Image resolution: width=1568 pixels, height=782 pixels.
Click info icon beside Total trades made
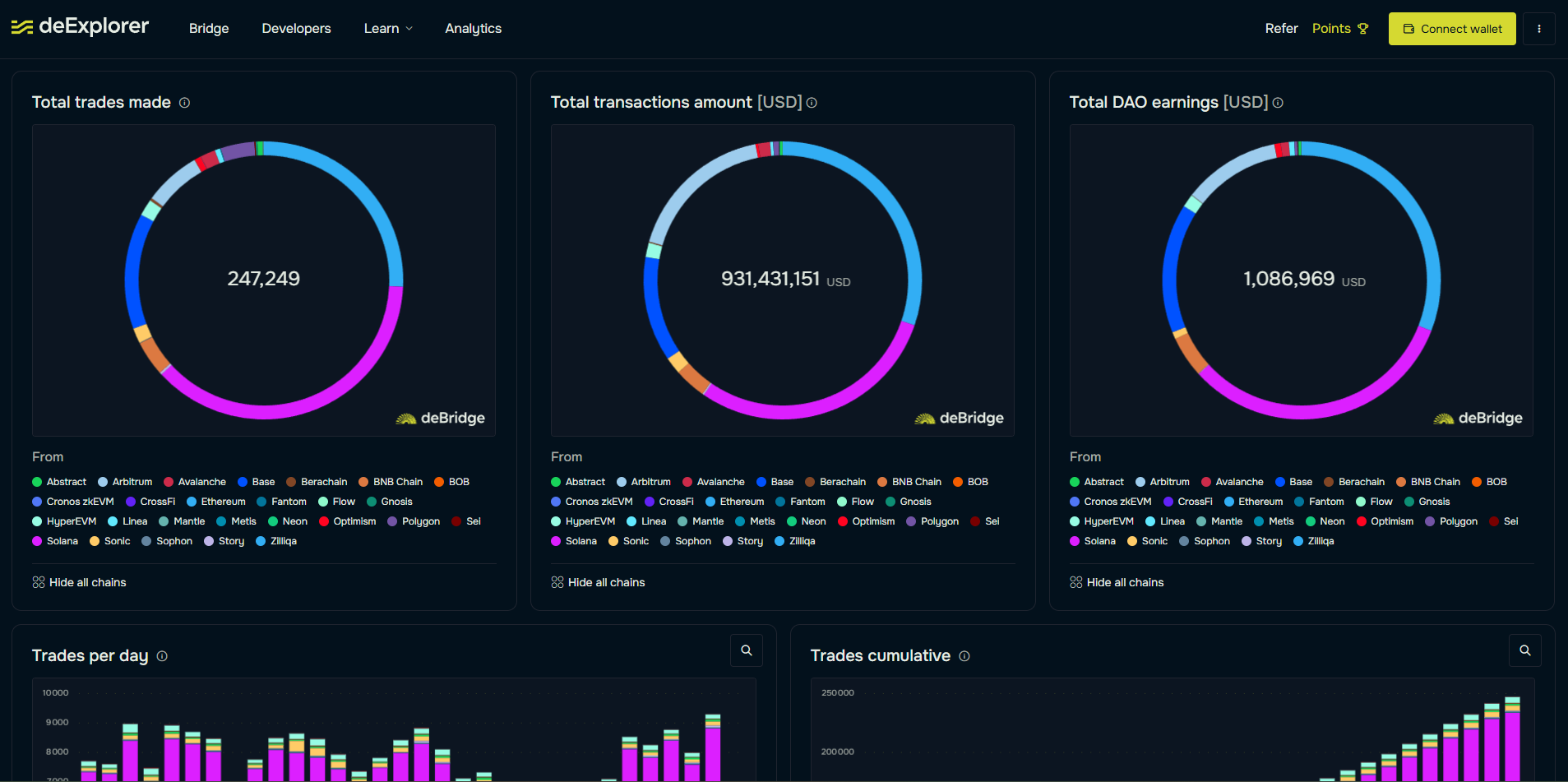click(x=184, y=103)
